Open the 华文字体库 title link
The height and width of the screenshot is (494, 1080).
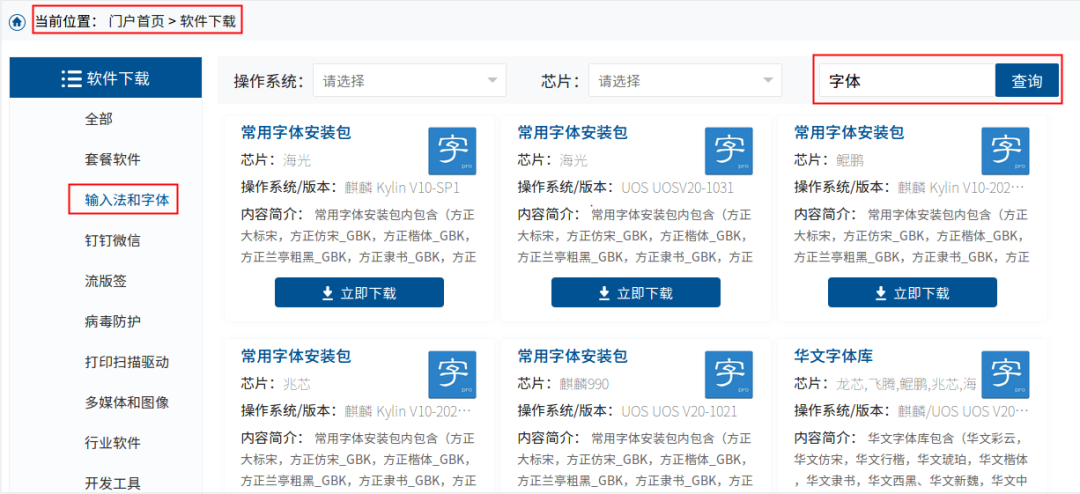pos(833,356)
